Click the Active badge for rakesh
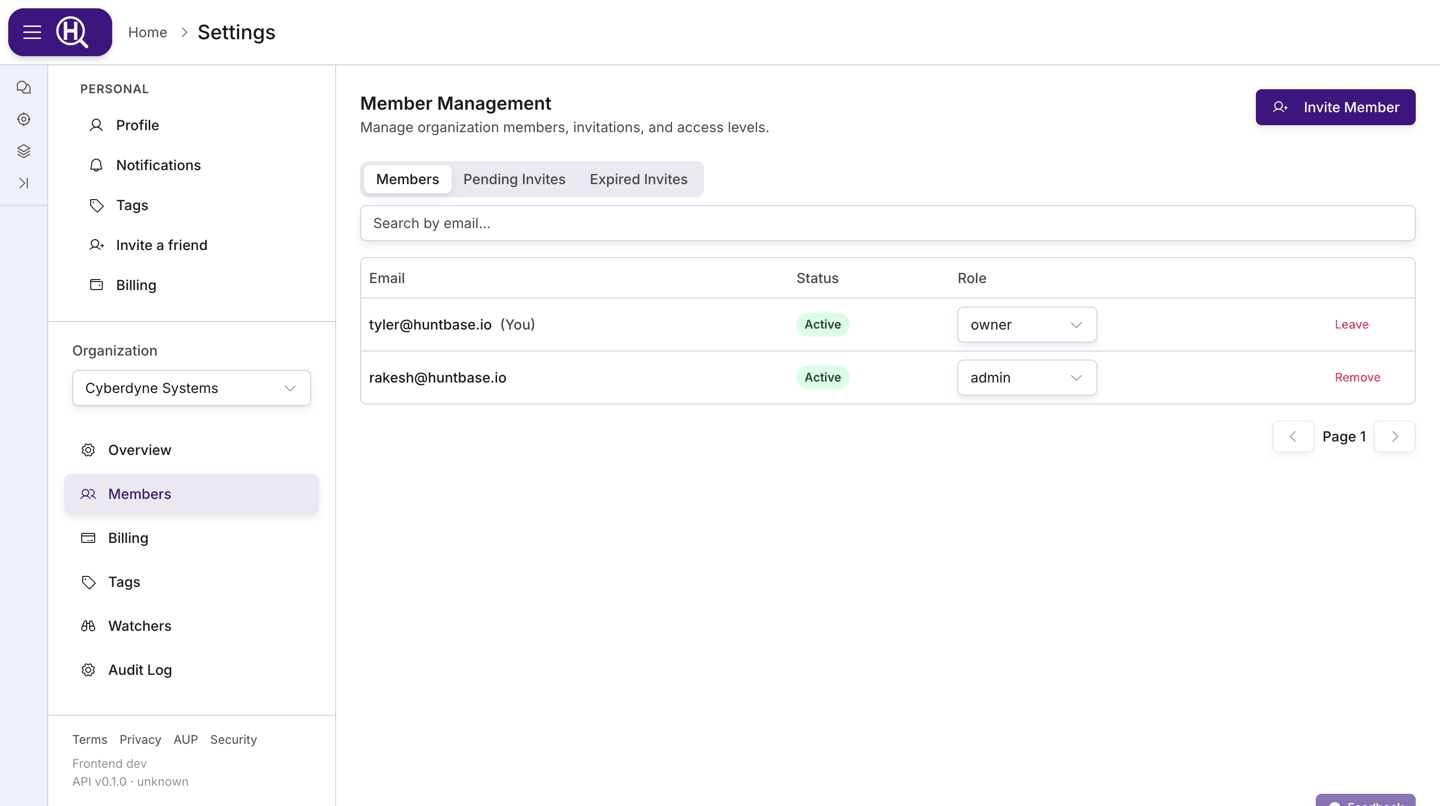The height and width of the screenshot is (806, 1440). click(822, 378)
